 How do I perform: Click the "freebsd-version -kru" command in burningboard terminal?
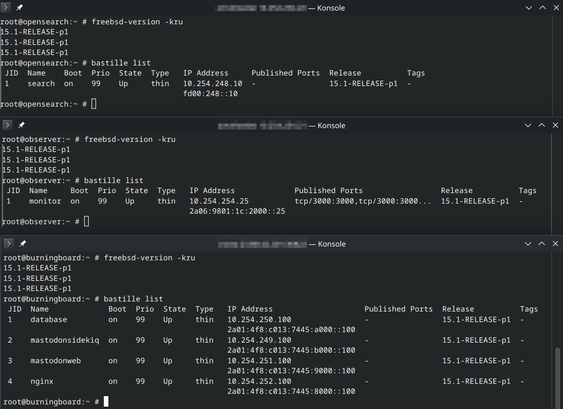(x=149, y=258)
